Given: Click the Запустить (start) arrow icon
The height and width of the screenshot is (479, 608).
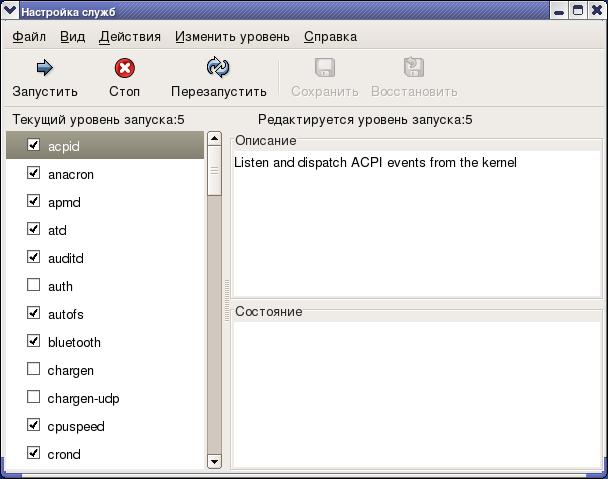Looking at the screenshot, I should (45, 67).
